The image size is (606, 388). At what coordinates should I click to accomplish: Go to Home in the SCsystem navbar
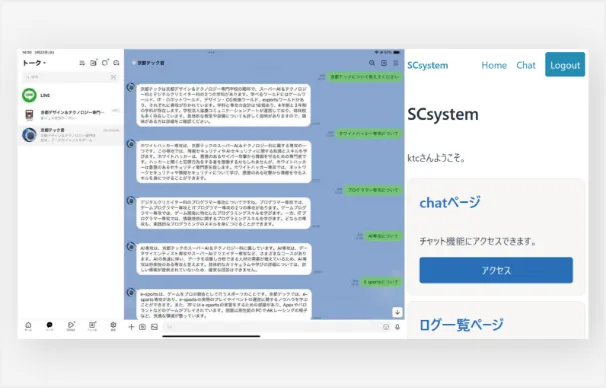pos(494,65)
